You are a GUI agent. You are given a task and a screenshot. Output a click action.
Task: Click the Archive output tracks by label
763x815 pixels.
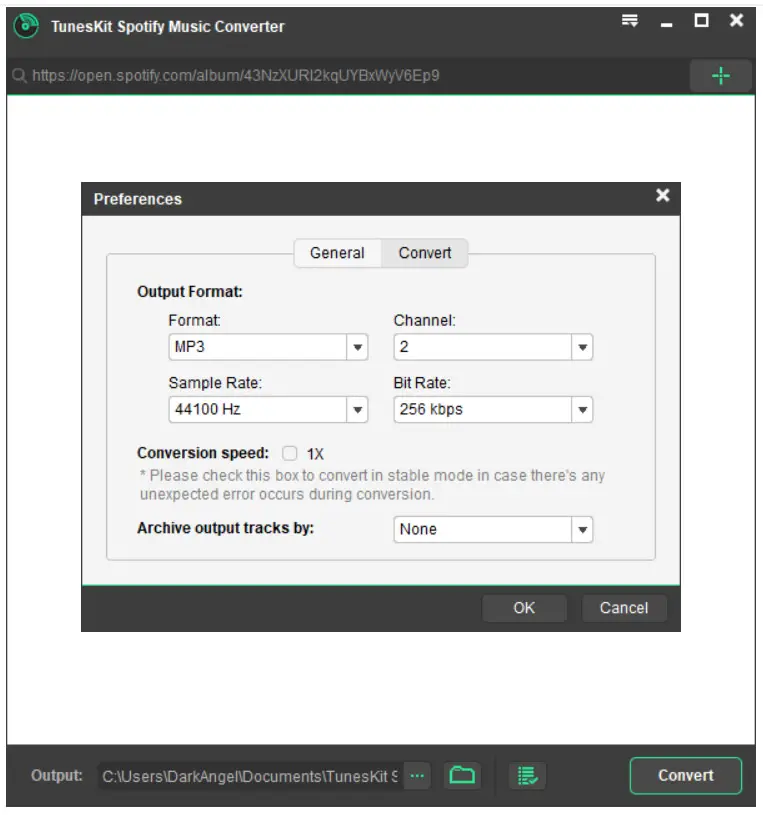click(225, 528)
